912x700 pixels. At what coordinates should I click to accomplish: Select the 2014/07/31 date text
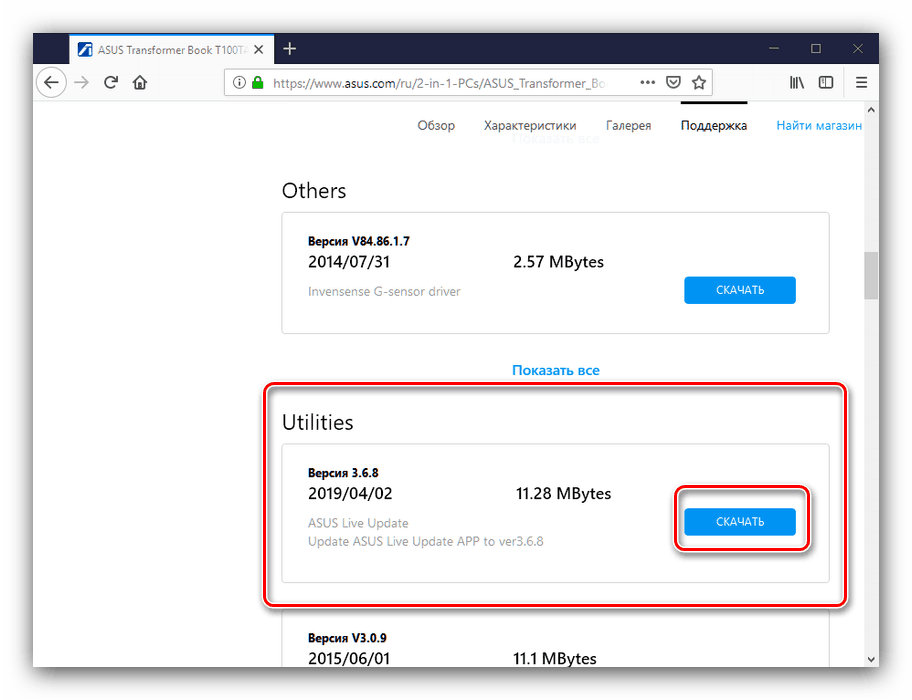coord(348,262)
